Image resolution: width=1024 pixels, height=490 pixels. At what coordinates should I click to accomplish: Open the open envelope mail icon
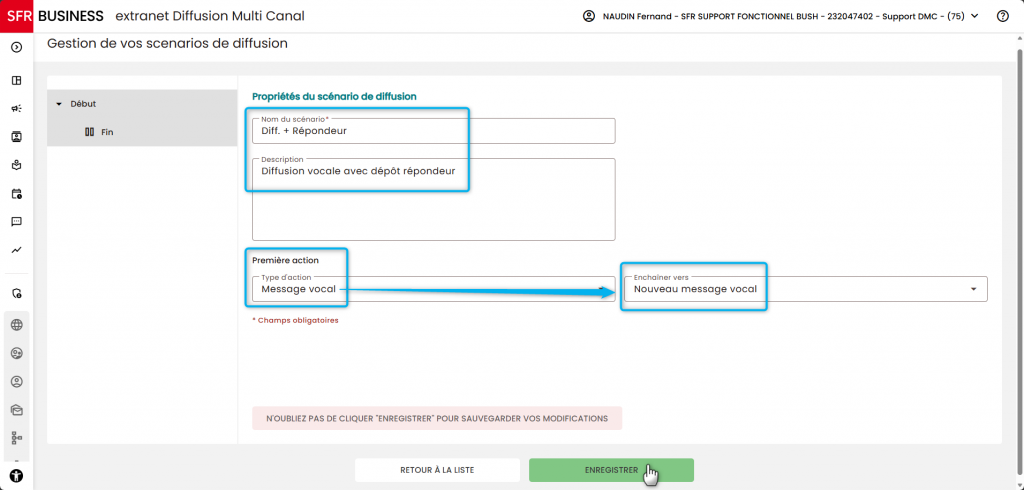pos(17,410)
